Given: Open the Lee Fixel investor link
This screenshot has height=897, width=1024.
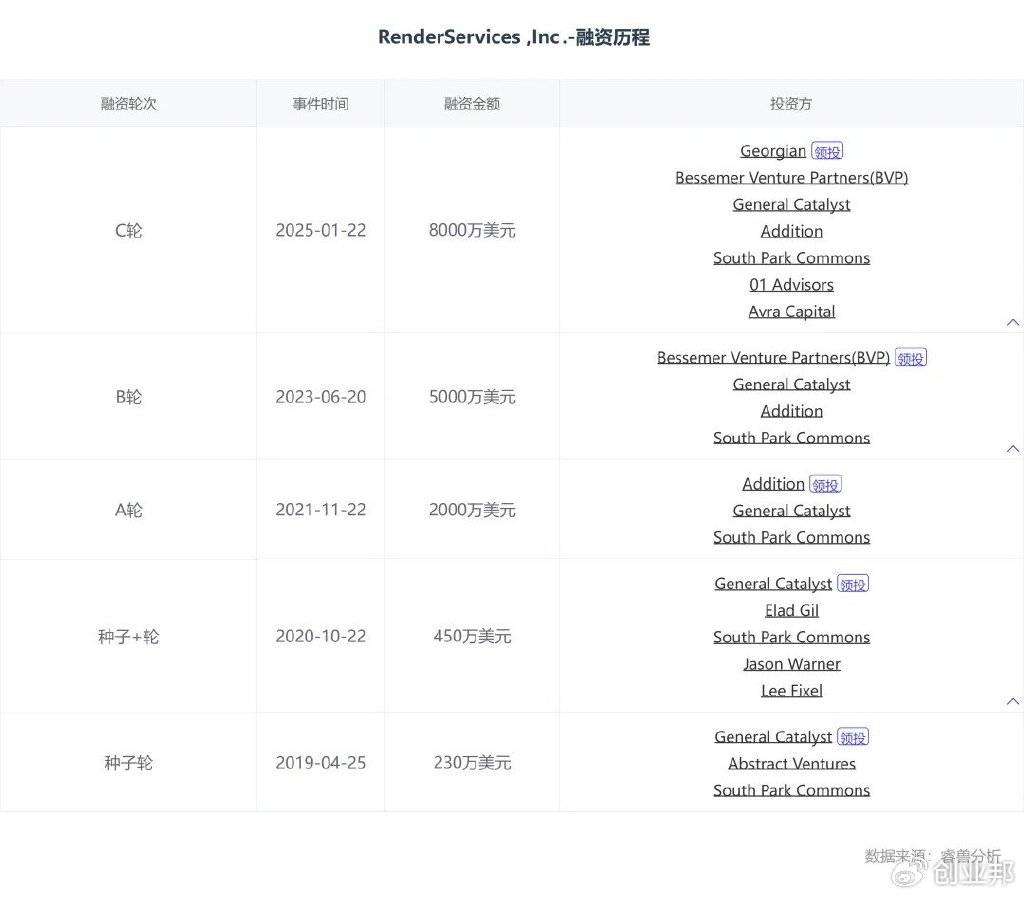Looking at the screenshot, I should [x=792, y=691].
